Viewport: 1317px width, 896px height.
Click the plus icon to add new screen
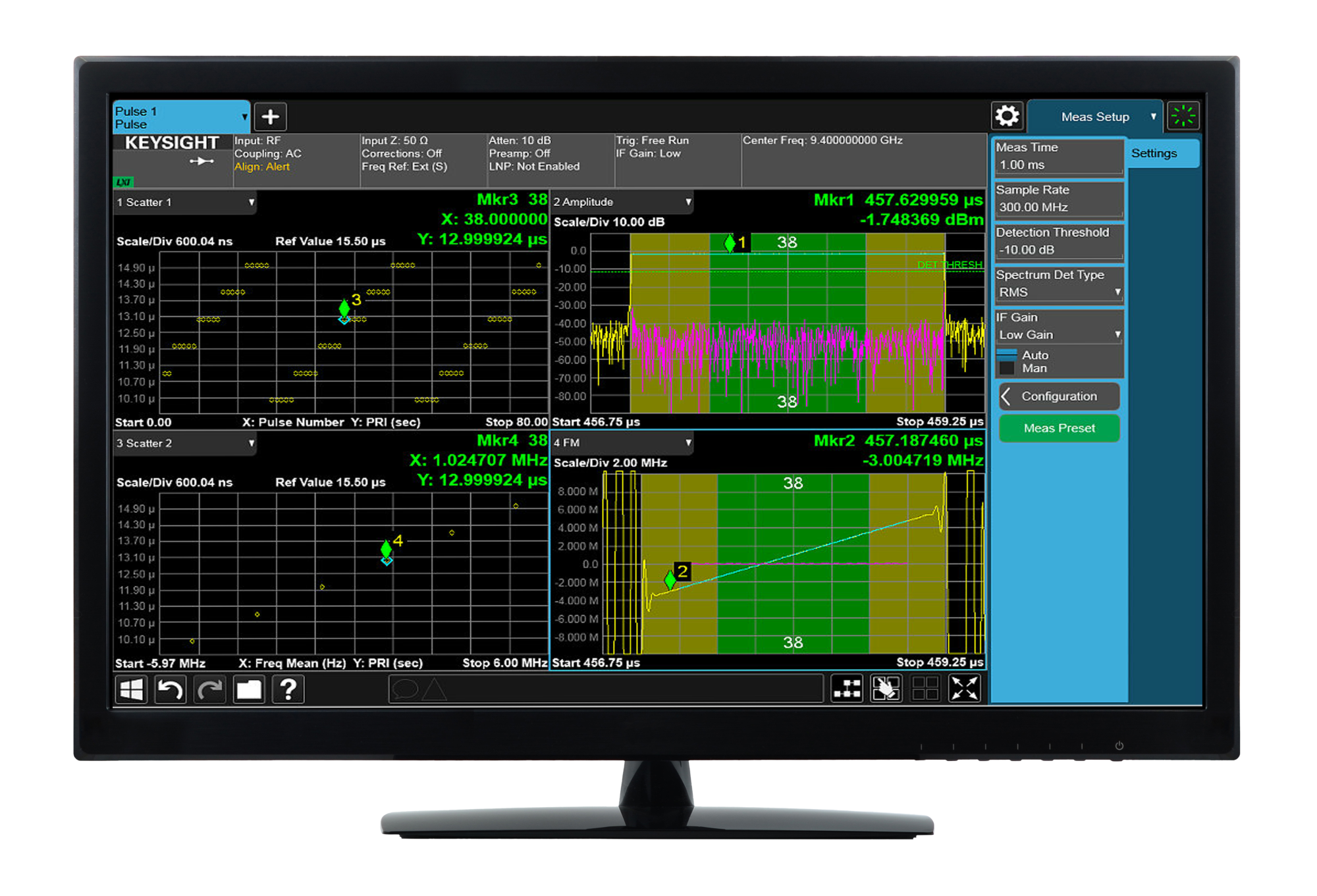pos(270,117)
